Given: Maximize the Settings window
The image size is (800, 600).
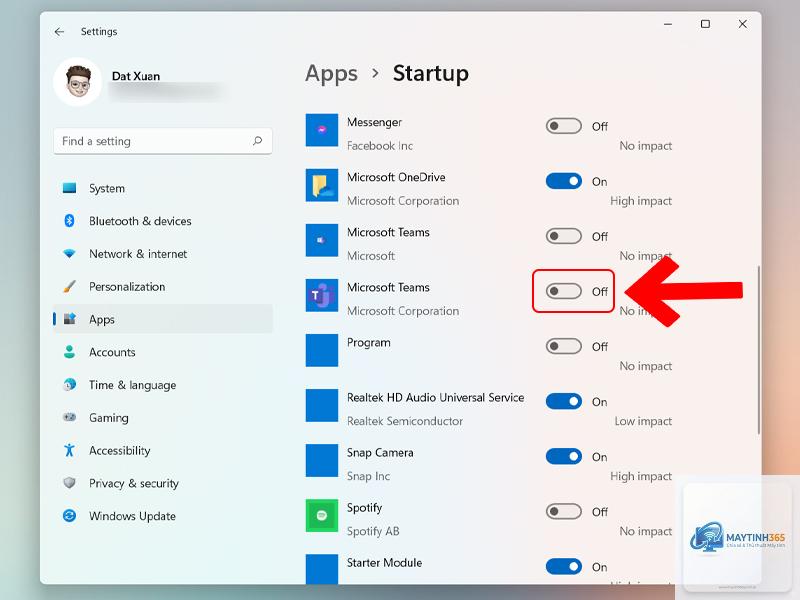Looking at the screenshot, I should coord(705,24).
